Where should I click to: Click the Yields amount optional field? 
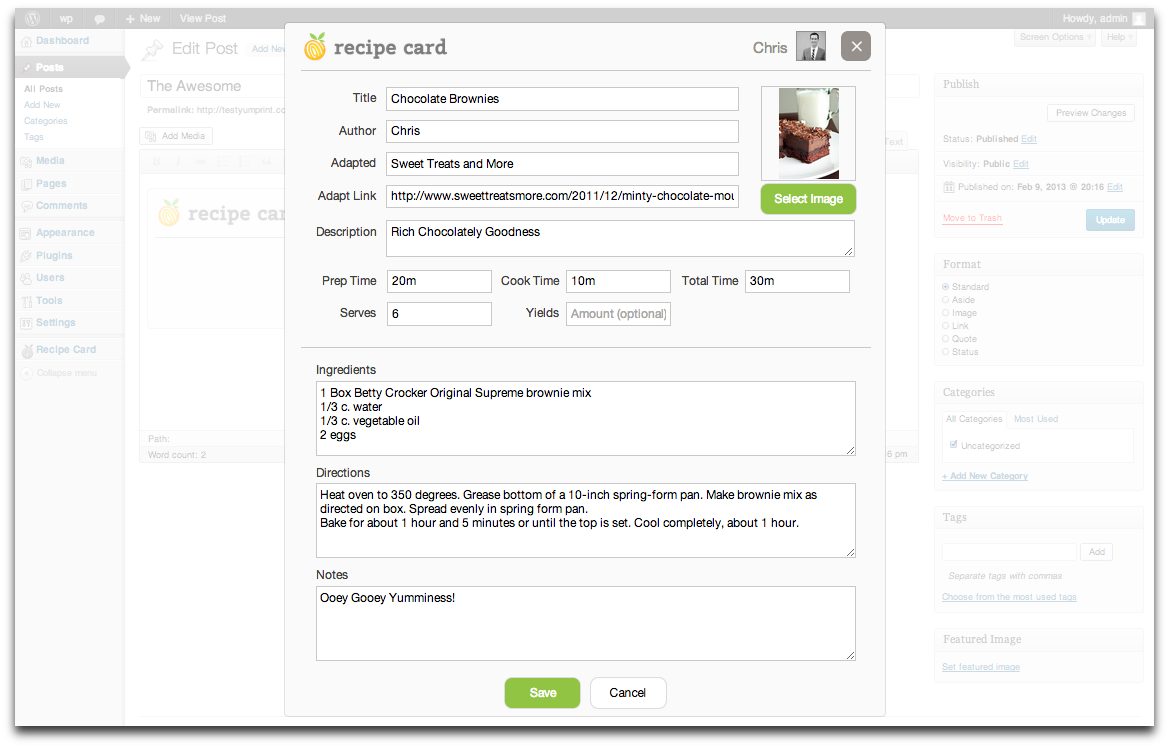(618, 314)
